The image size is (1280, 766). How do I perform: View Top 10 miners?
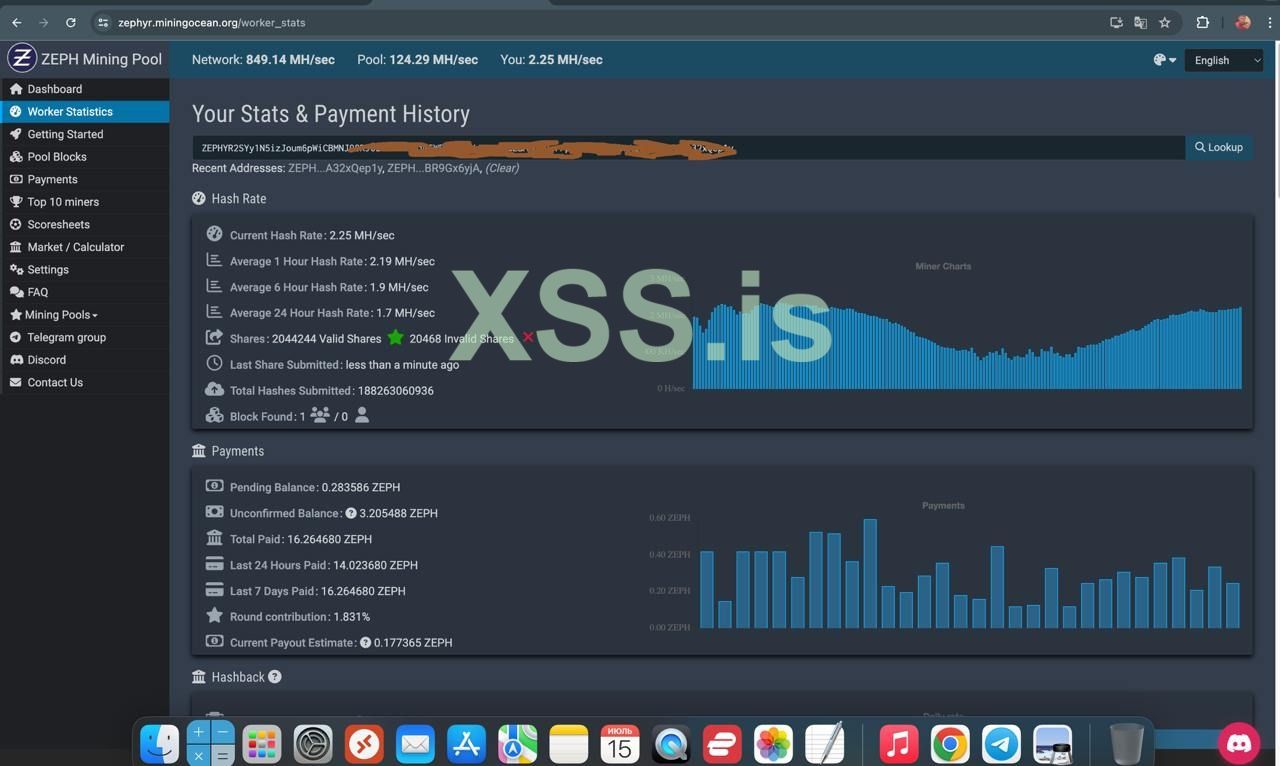click(84, 202)
